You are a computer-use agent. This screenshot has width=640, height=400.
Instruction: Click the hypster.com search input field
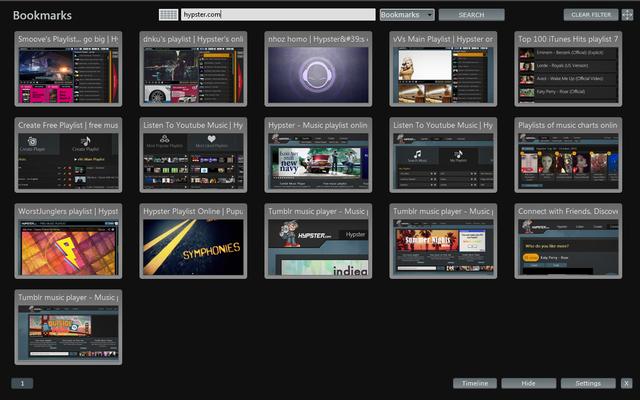pos(278,15)
